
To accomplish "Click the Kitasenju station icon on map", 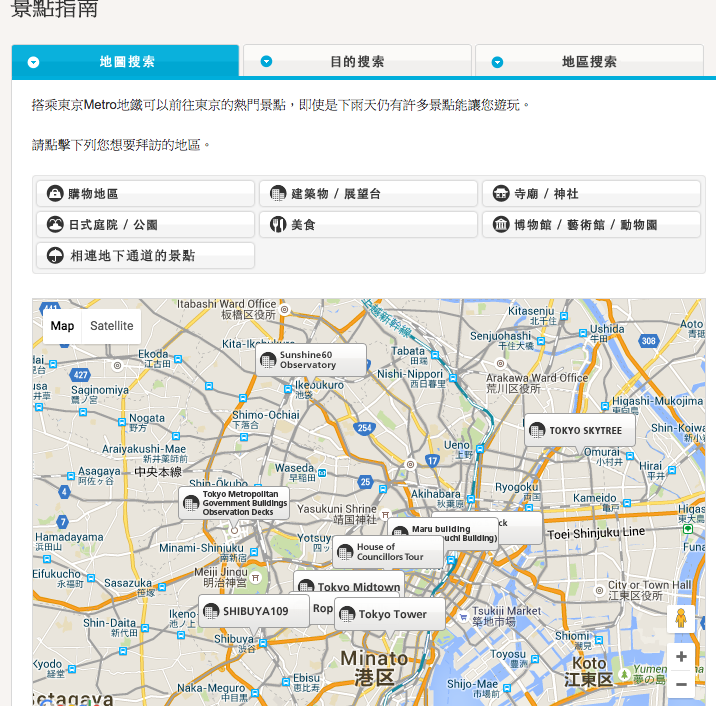I will point(564,316).
